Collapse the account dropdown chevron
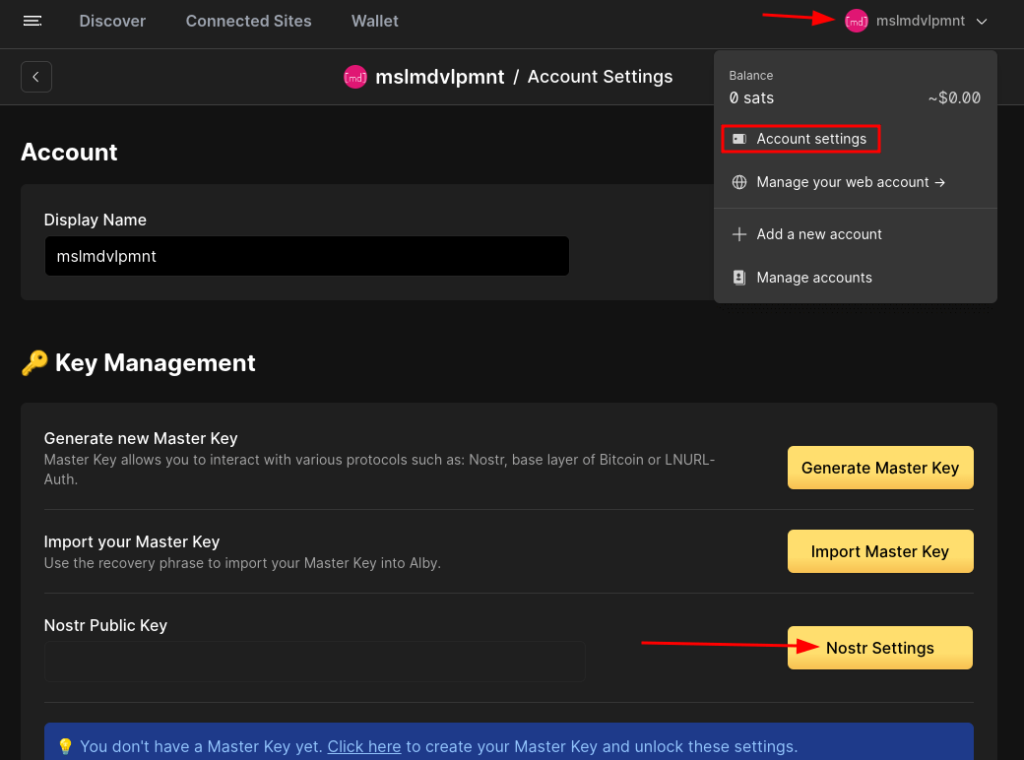1024x760 pixels. (x=982, y=22)
